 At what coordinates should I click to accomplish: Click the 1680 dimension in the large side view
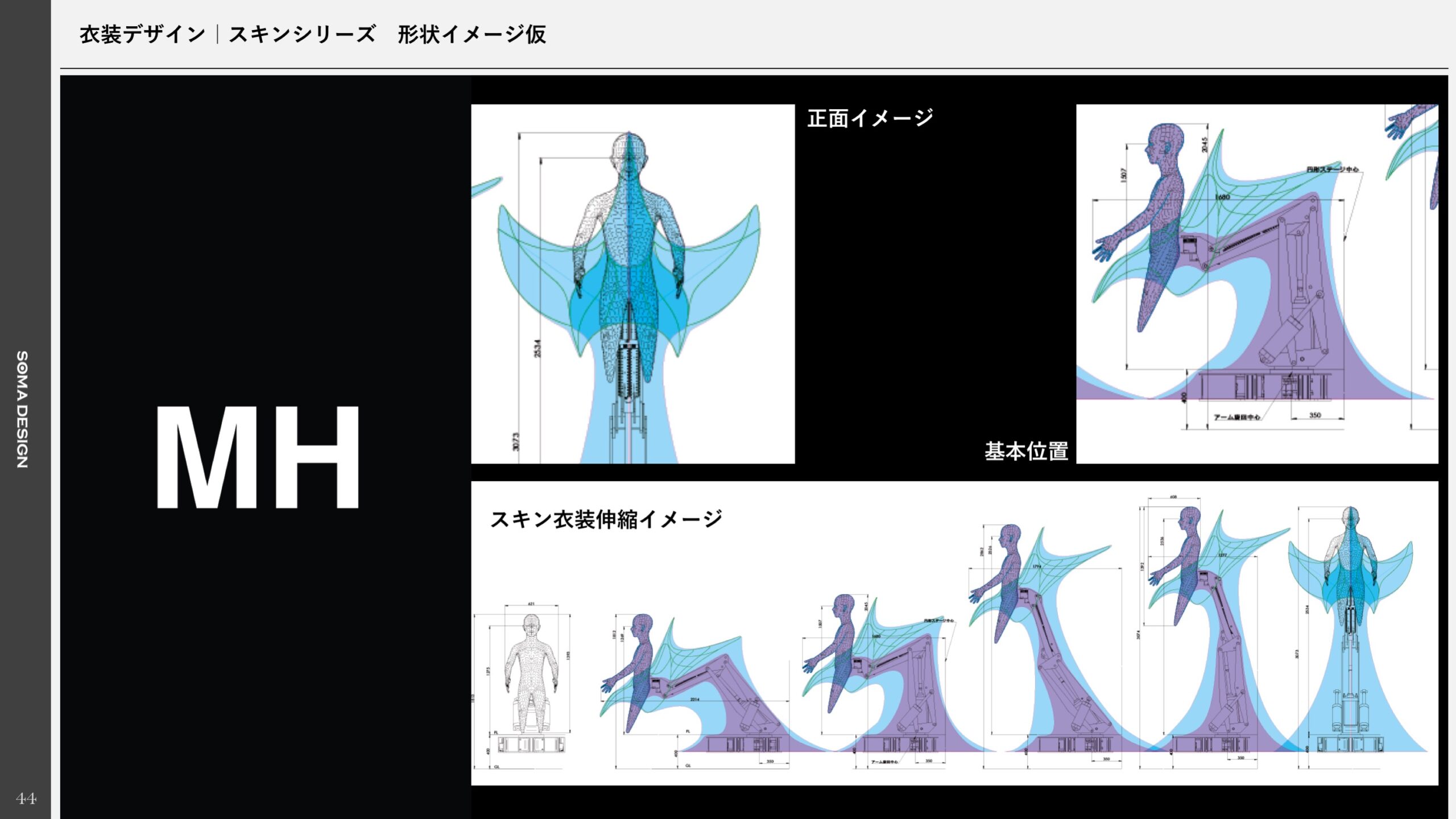(1222, 197)
